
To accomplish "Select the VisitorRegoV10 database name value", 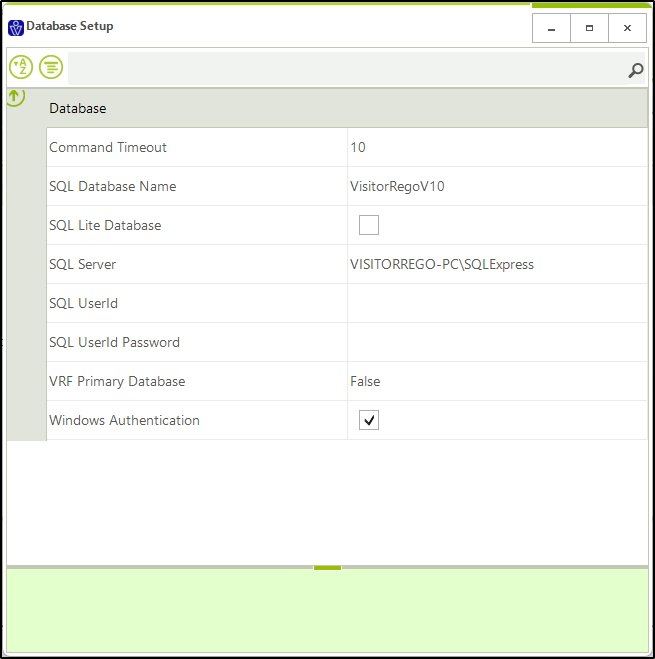I will tap(496, 186).
